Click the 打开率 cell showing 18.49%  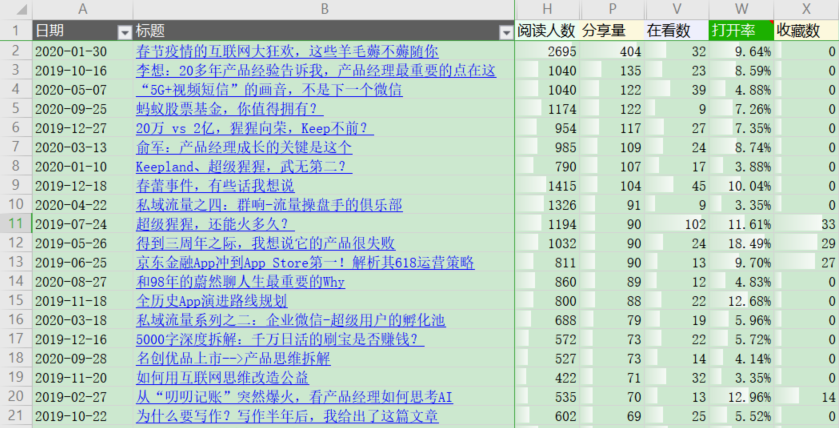741,243
